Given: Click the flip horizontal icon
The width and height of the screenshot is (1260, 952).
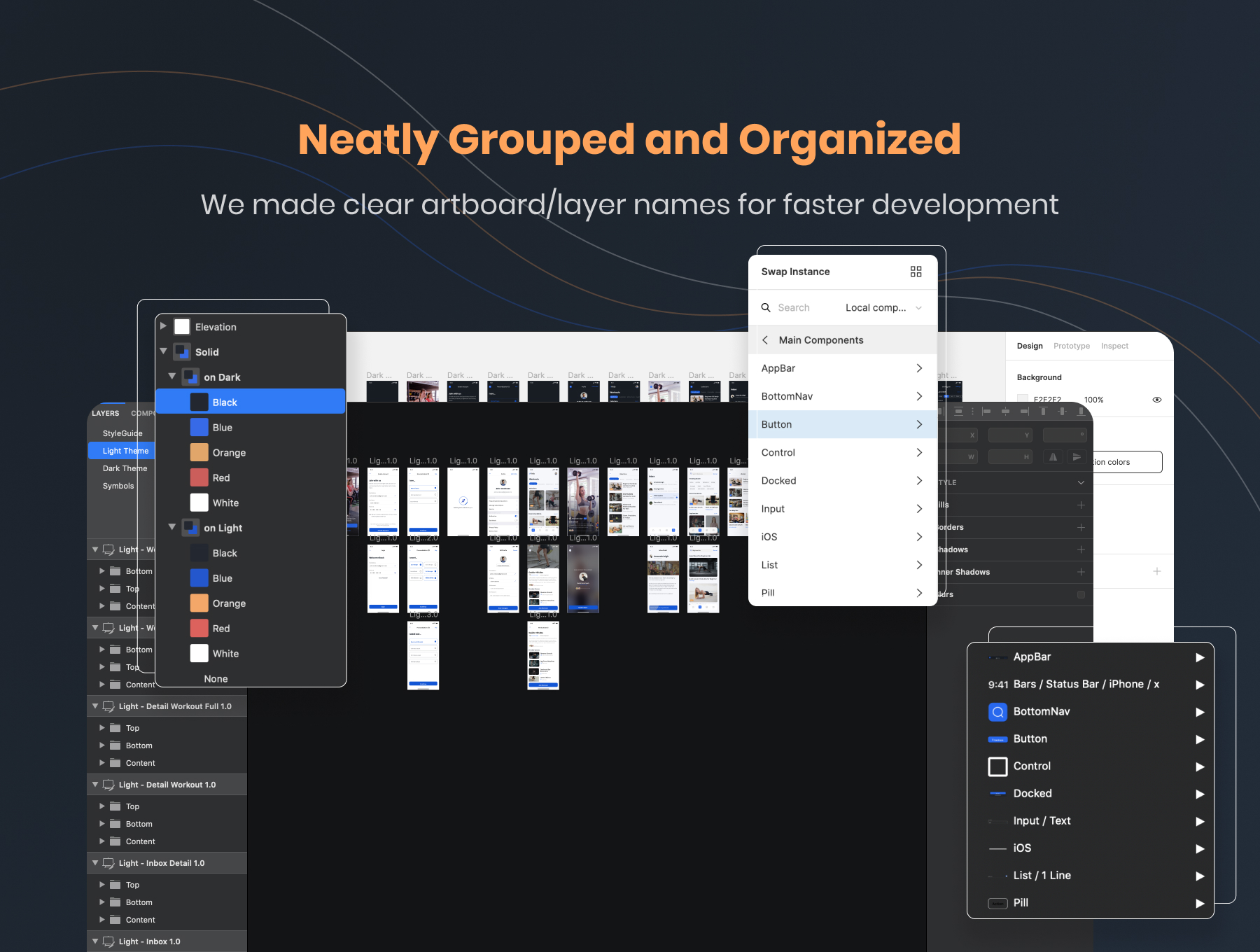Looking at the screenshot, I should [x=1053, y=457].
